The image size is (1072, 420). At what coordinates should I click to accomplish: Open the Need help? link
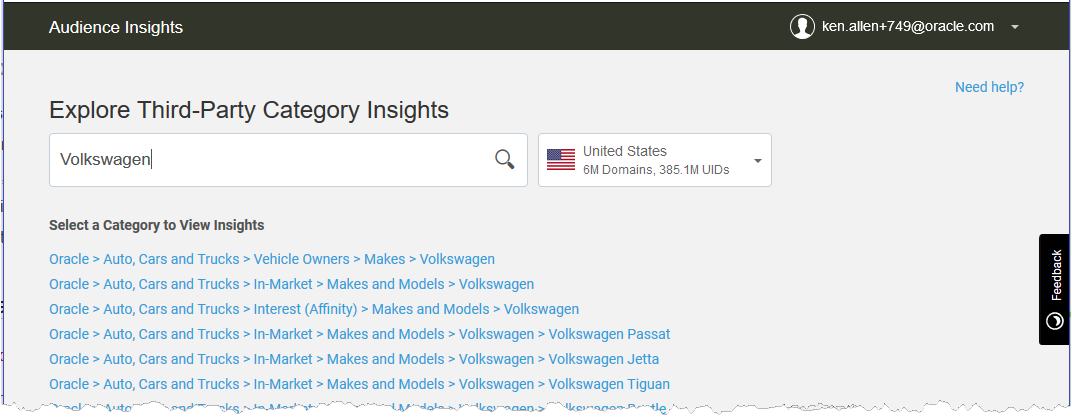989,88
